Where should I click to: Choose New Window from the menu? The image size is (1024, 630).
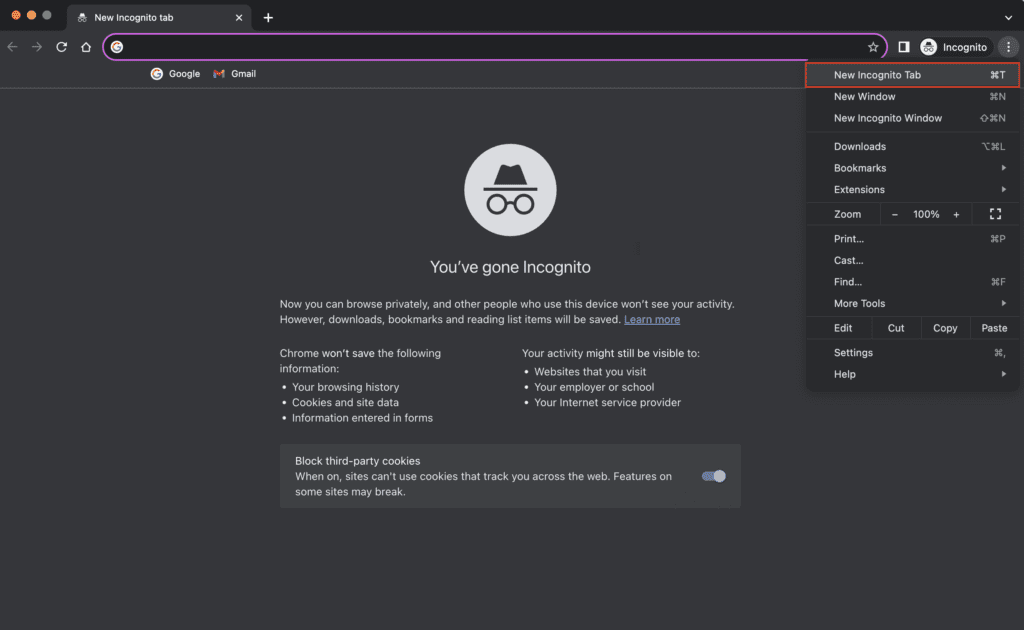pyautogui.click(x=912, y=97)
